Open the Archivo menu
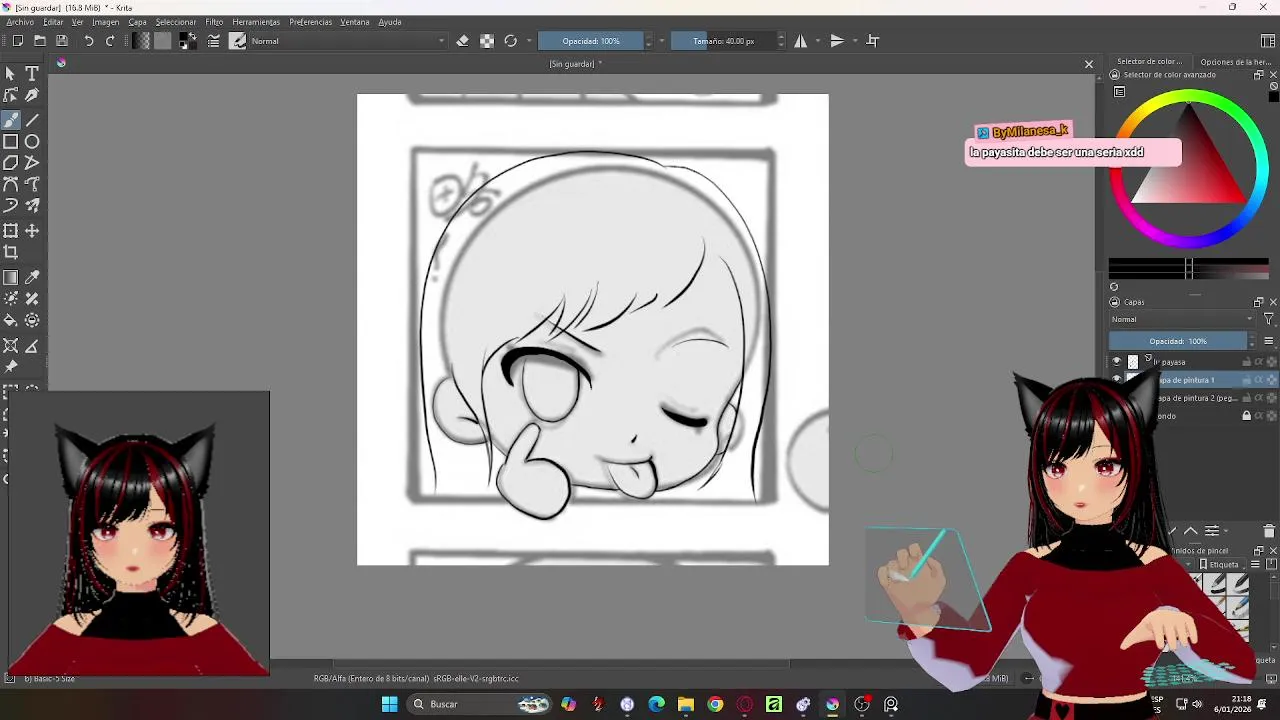Screen dimensions: 1280x720 pyautogui.click(x=20, y=22)
